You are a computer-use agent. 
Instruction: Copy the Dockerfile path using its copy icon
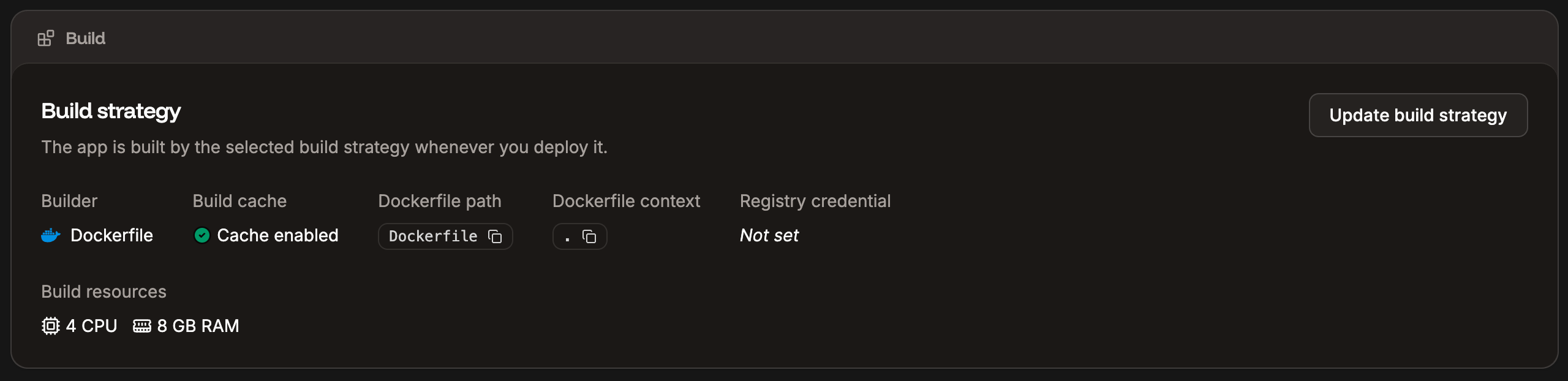click(x=495, y=236)
